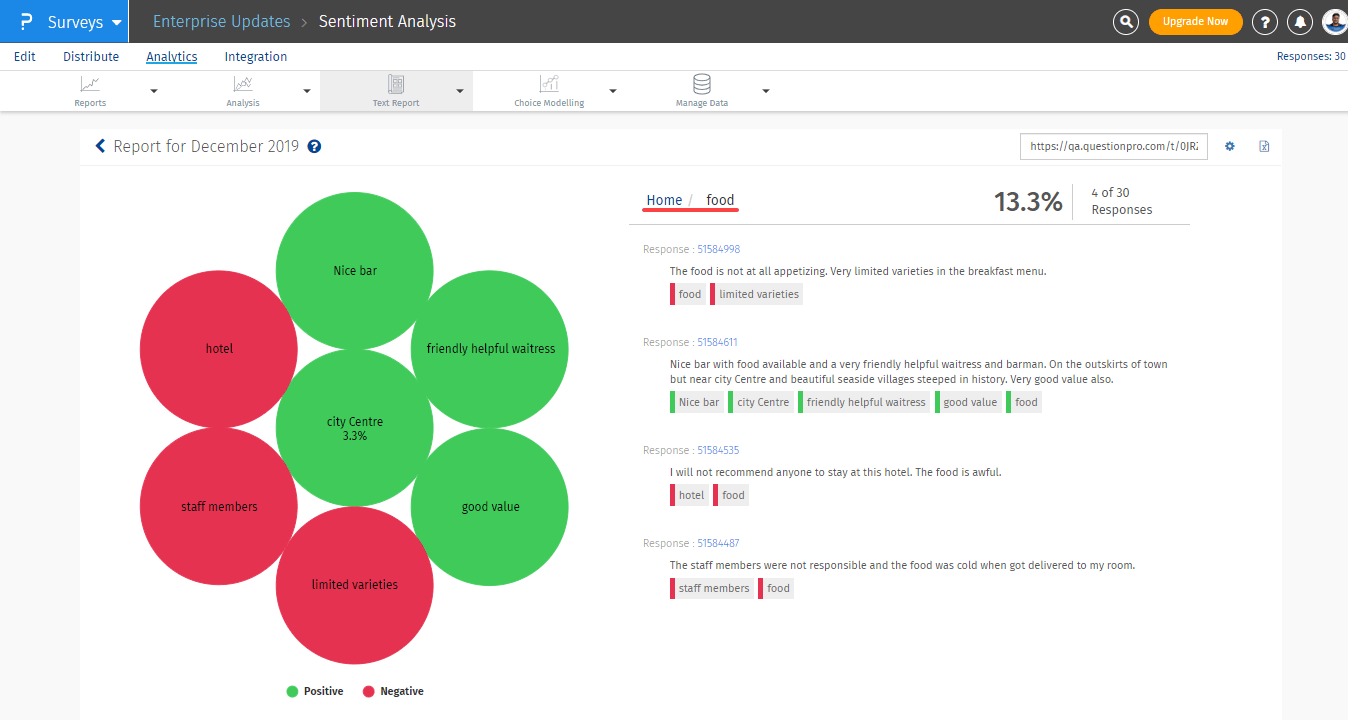Go to Home in the breadcrumb
The image size is (1348, 720).
pyautogui.click(x=664, y=200)
